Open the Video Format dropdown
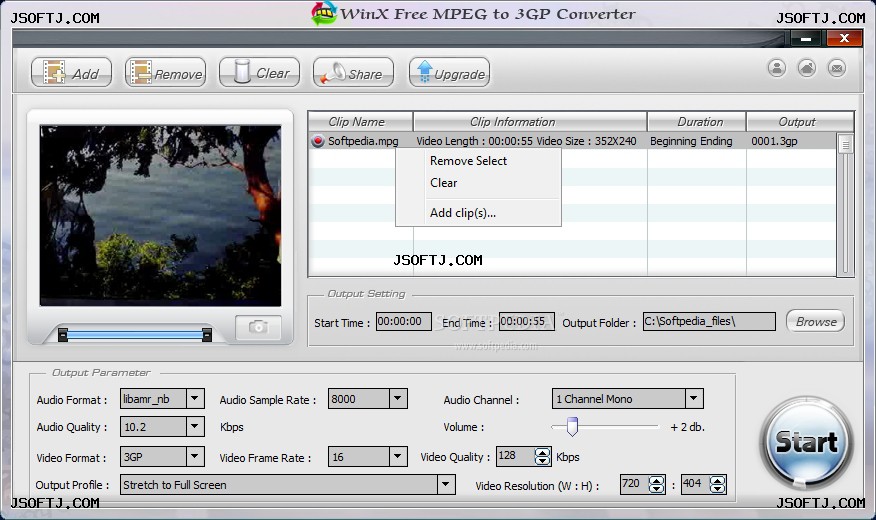The image size is (876, 520). tap(194, 456)
